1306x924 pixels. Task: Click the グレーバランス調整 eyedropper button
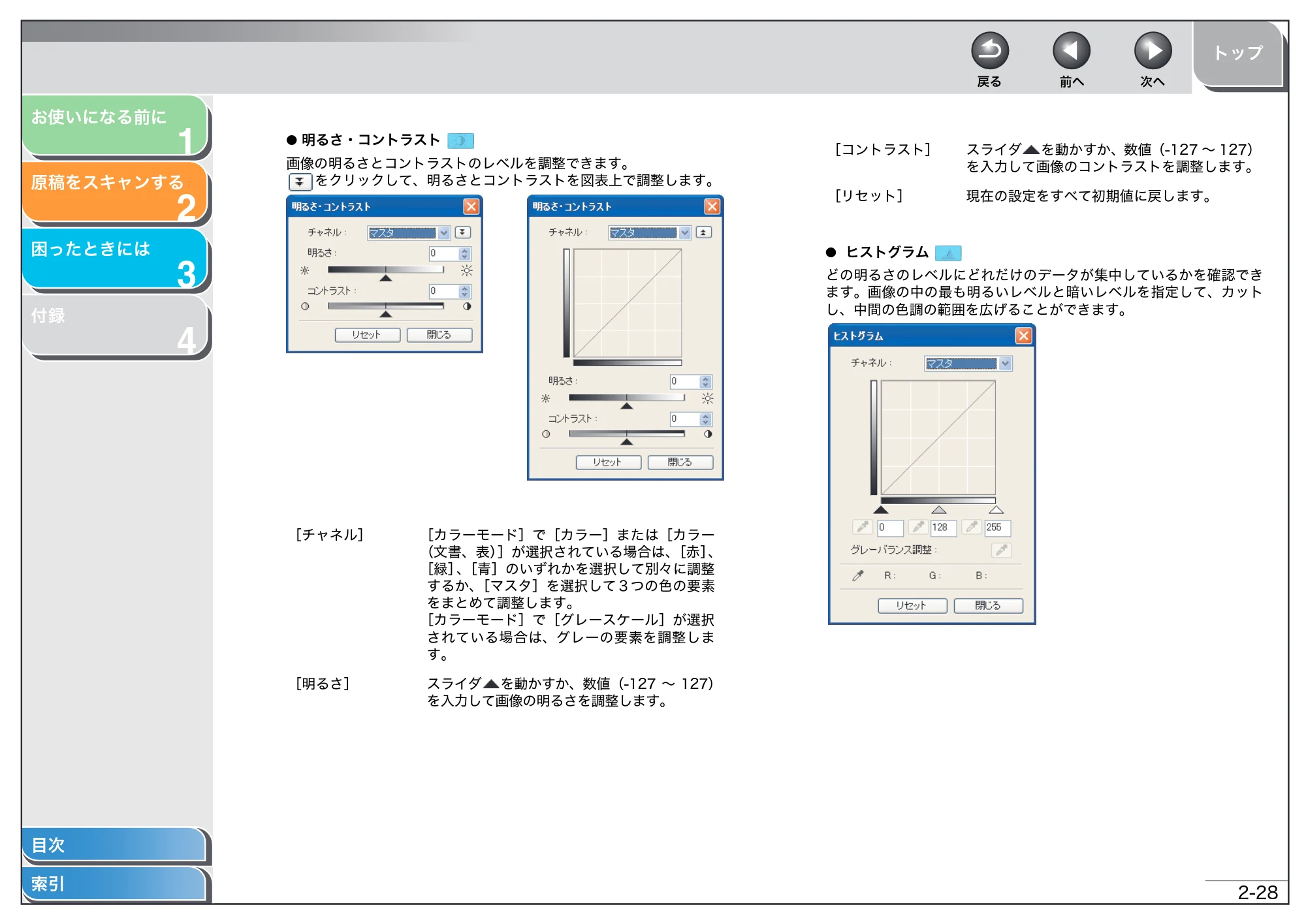pyautogui.click(x=1002, y=550)
